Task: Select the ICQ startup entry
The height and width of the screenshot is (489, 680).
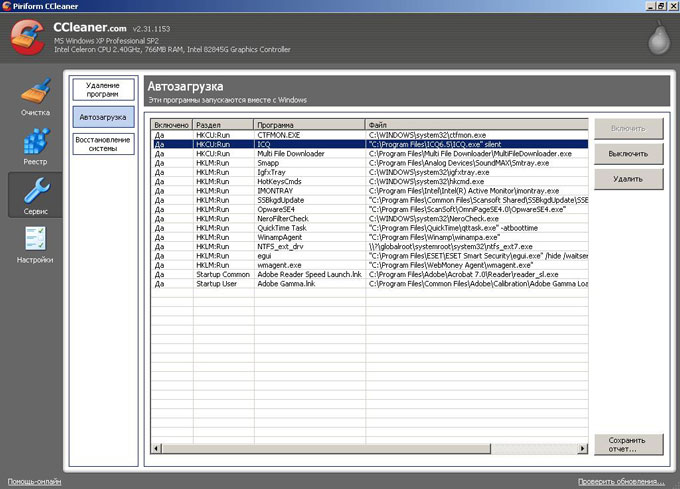Action: [369, 144]
